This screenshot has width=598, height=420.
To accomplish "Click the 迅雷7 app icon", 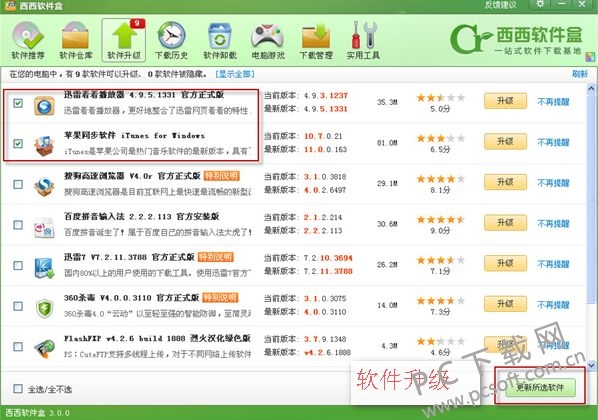I will click(x=44, y=268).
